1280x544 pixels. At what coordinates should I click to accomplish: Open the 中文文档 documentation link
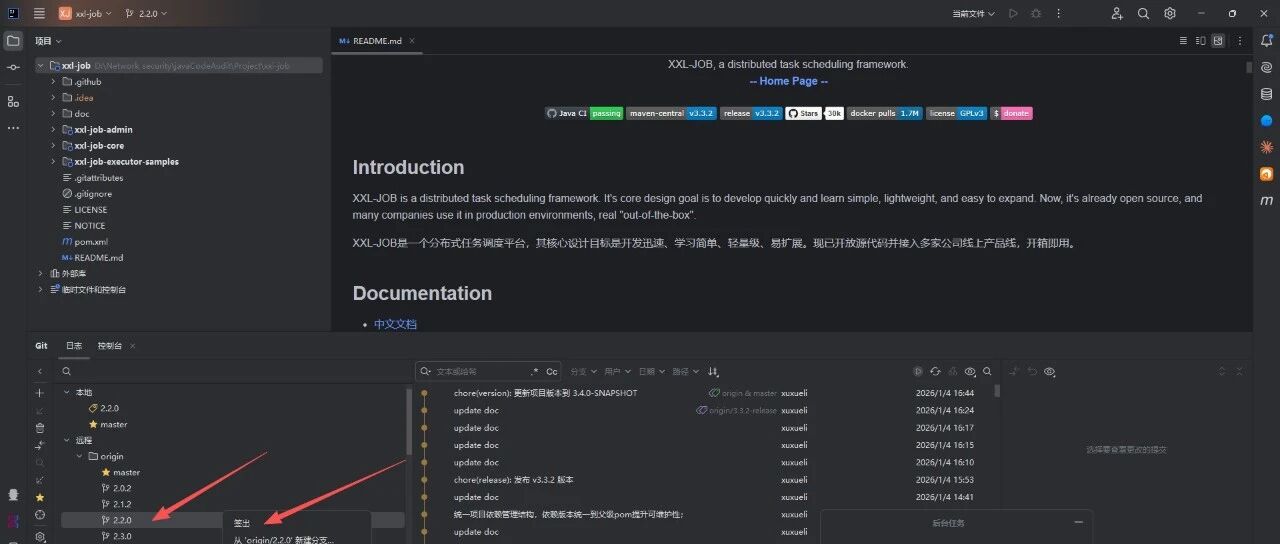[395, 324]
